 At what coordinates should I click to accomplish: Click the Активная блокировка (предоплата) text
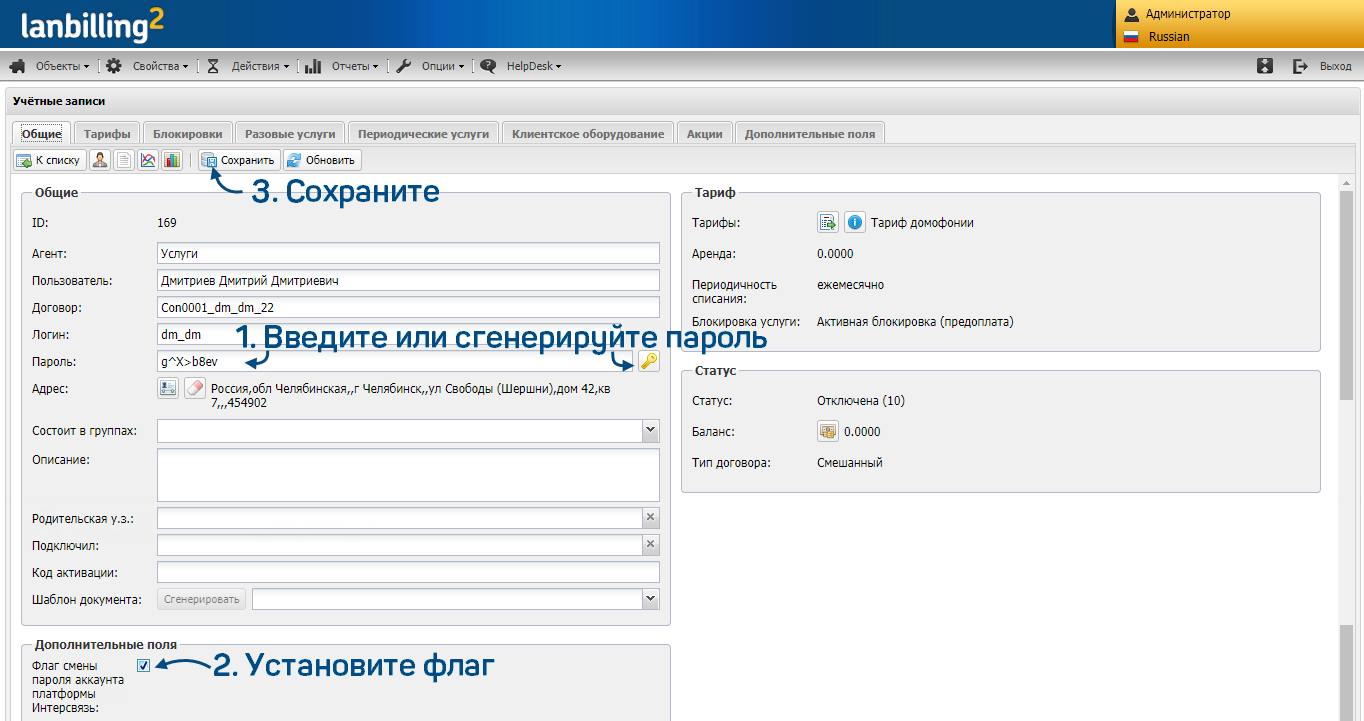[915, 322]
